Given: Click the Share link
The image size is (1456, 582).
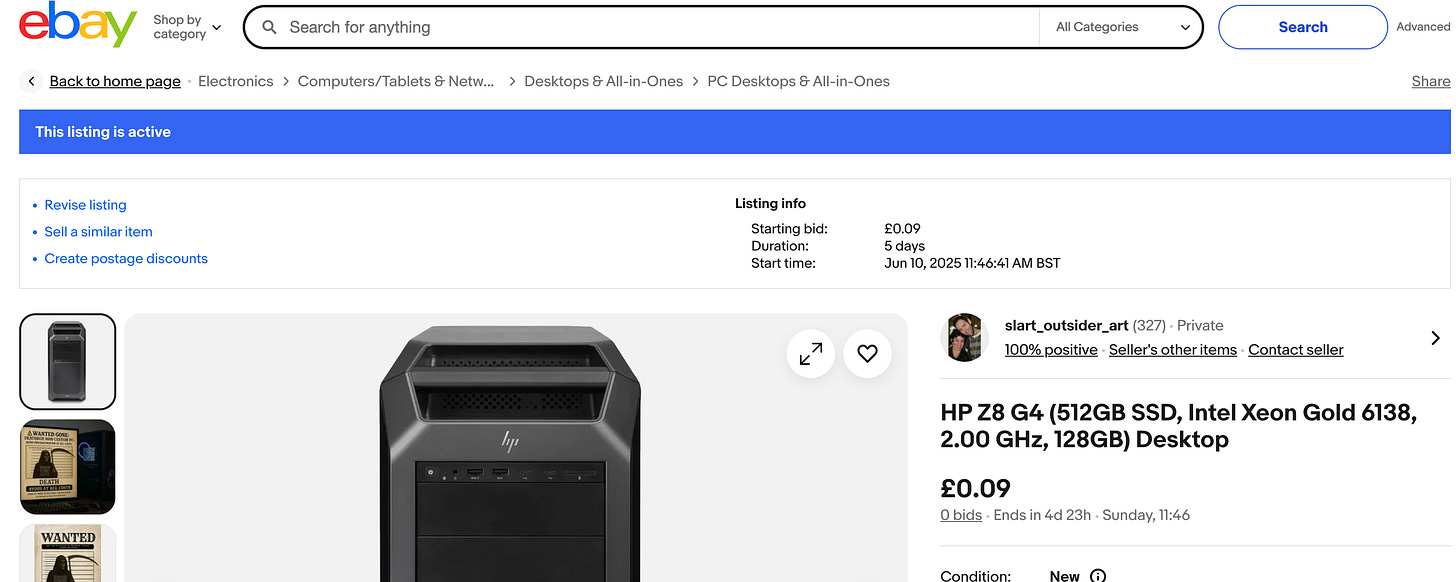Looking at the screenshot, I should [x=1431, y=82].
